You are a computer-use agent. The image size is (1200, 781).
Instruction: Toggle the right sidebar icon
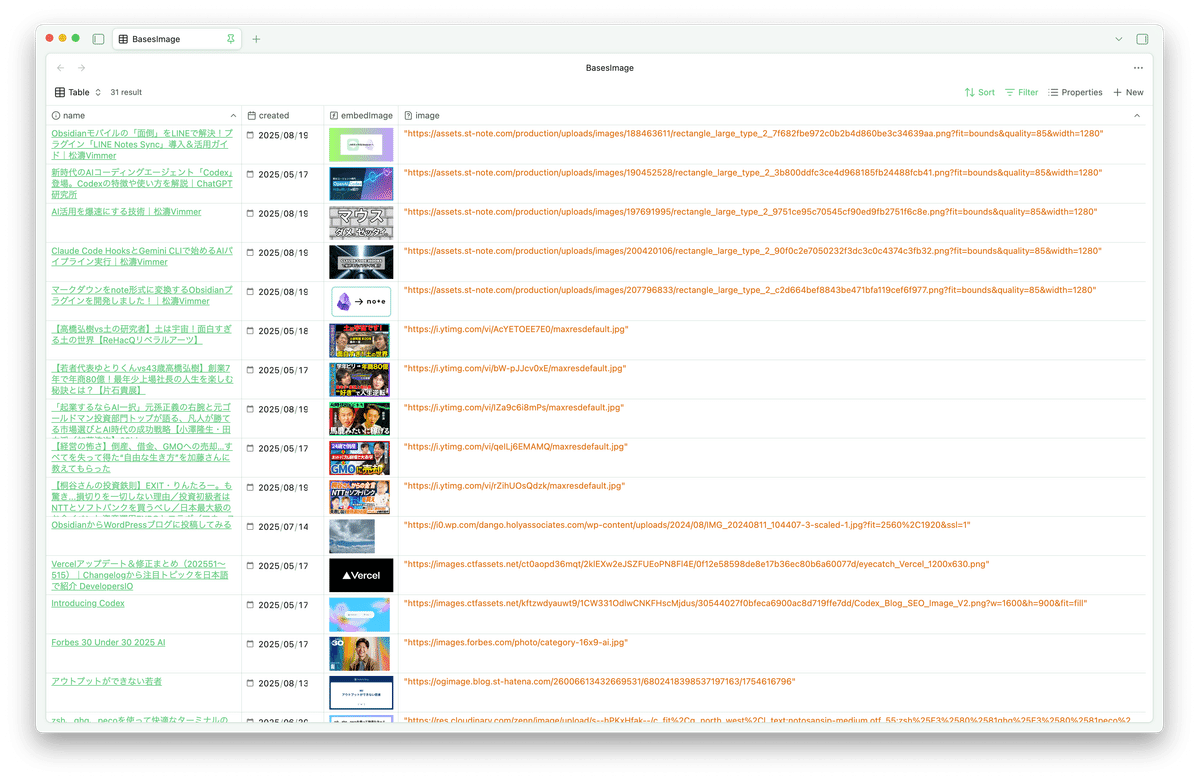pos(1142,39)
